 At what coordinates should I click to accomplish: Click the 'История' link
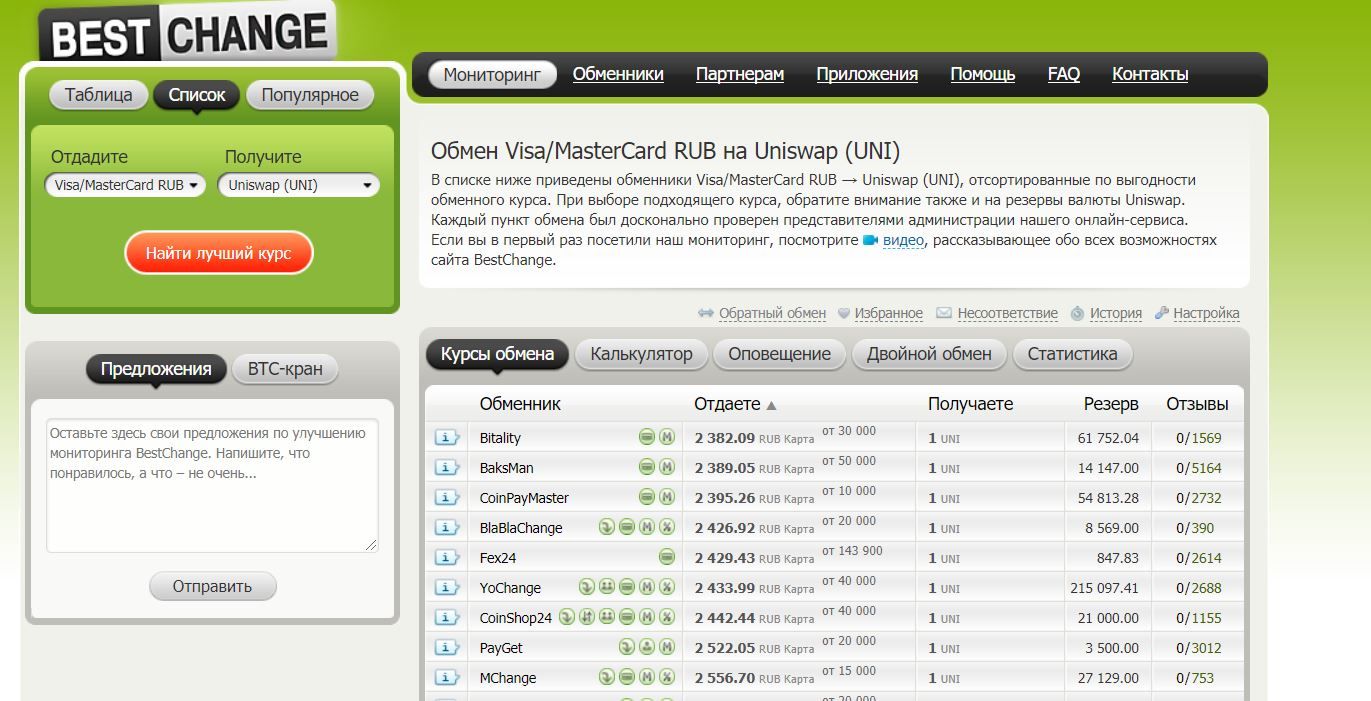point(1116,313)
